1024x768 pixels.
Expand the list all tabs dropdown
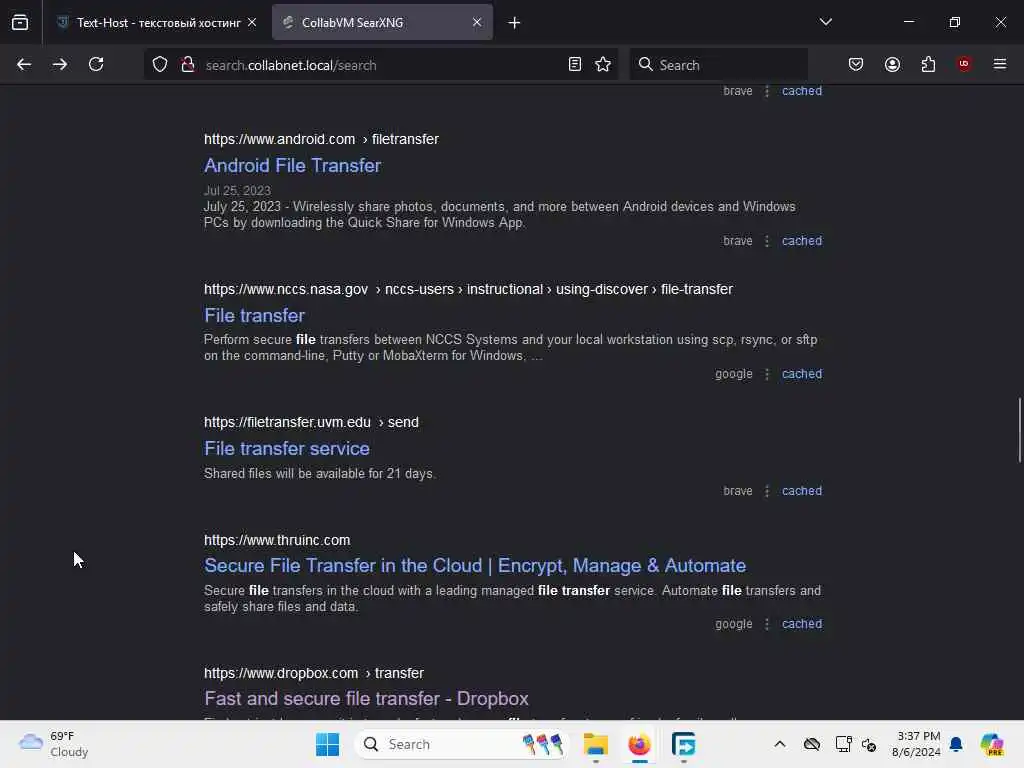tap(826, 22)
